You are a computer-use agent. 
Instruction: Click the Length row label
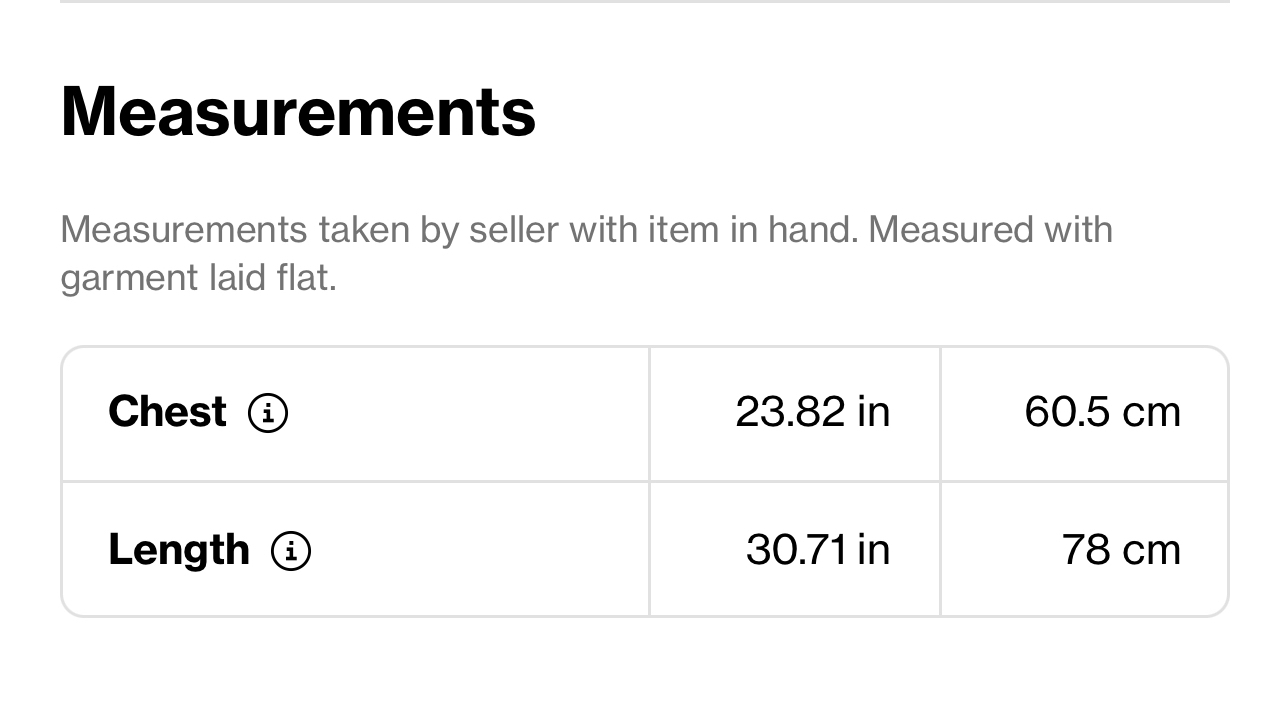(x=179, y=550)
